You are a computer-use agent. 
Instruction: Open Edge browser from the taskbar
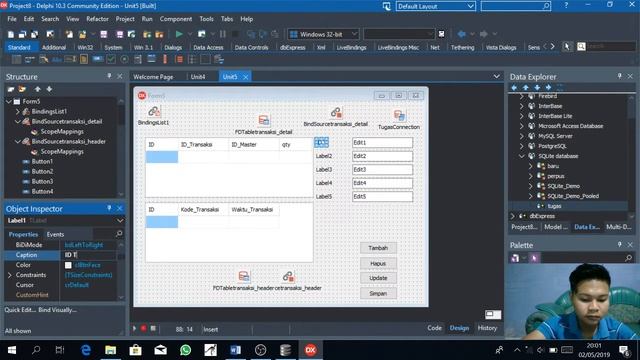[x=86, y=350]
